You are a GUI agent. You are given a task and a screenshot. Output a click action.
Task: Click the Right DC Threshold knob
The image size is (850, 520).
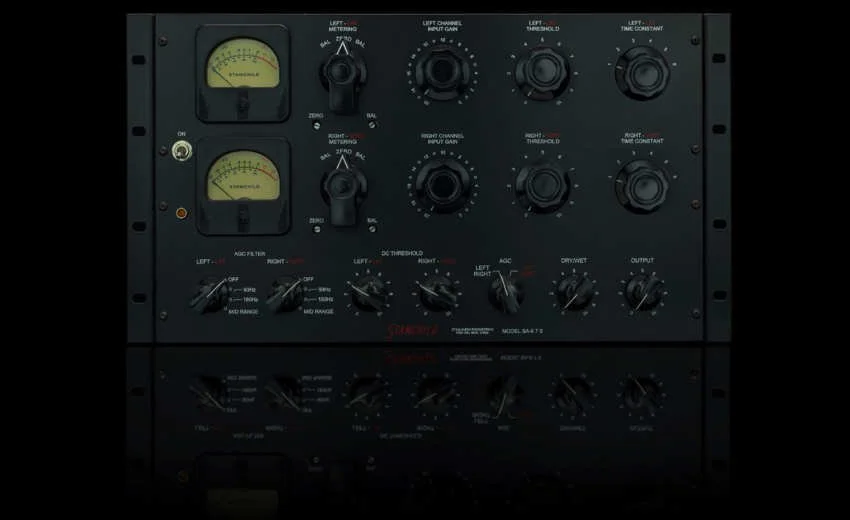pyautogui.click(x=437, y=293)
